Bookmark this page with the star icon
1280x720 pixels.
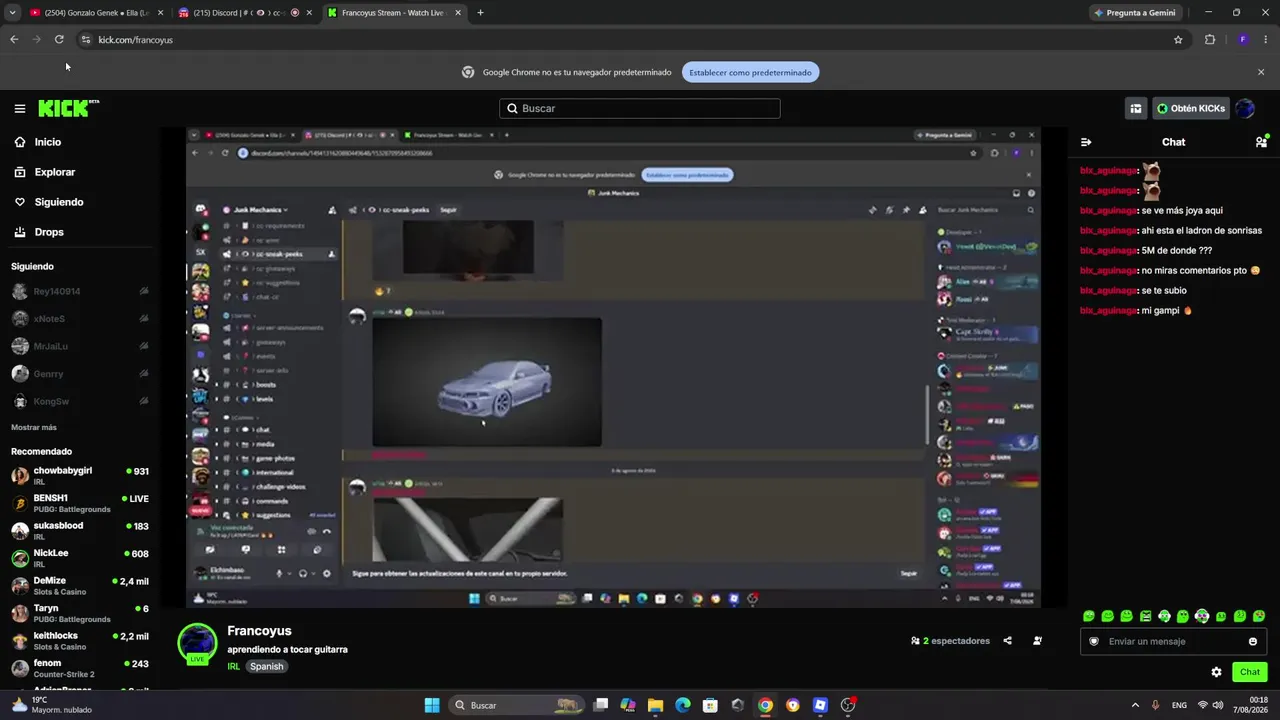tap(1178, 40)
